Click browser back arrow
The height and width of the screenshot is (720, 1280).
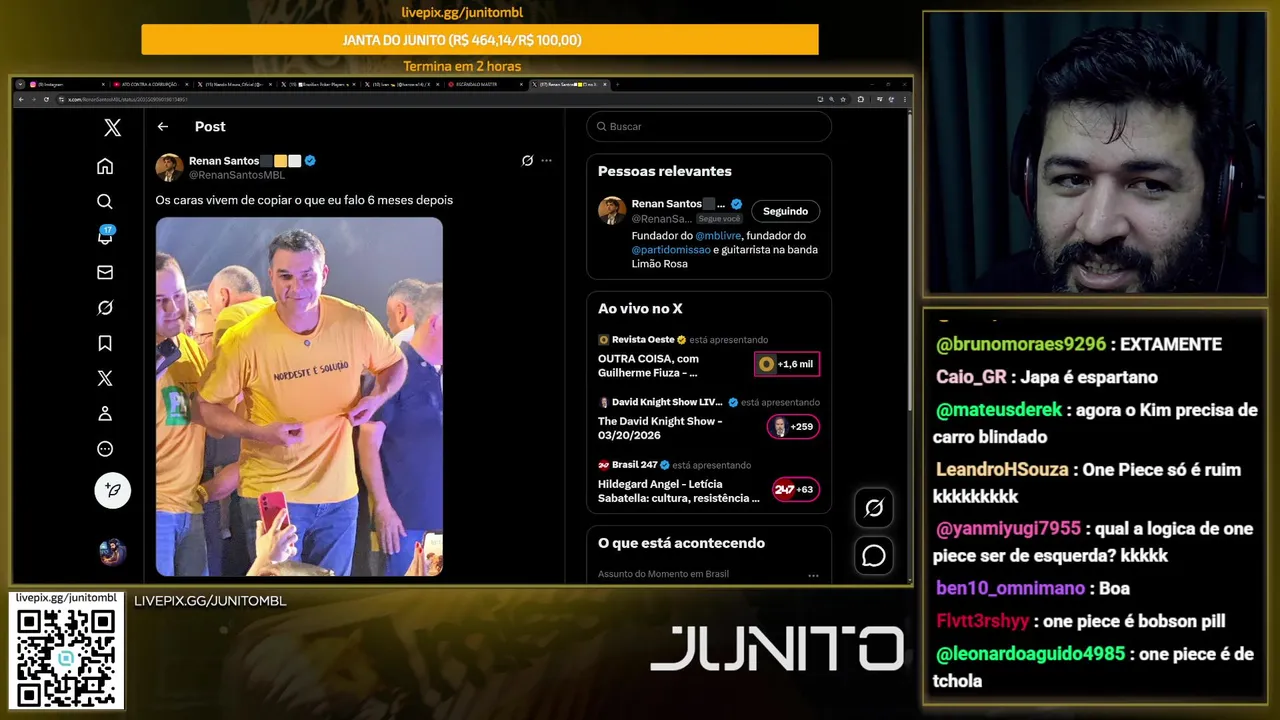[x=20, y=99]
